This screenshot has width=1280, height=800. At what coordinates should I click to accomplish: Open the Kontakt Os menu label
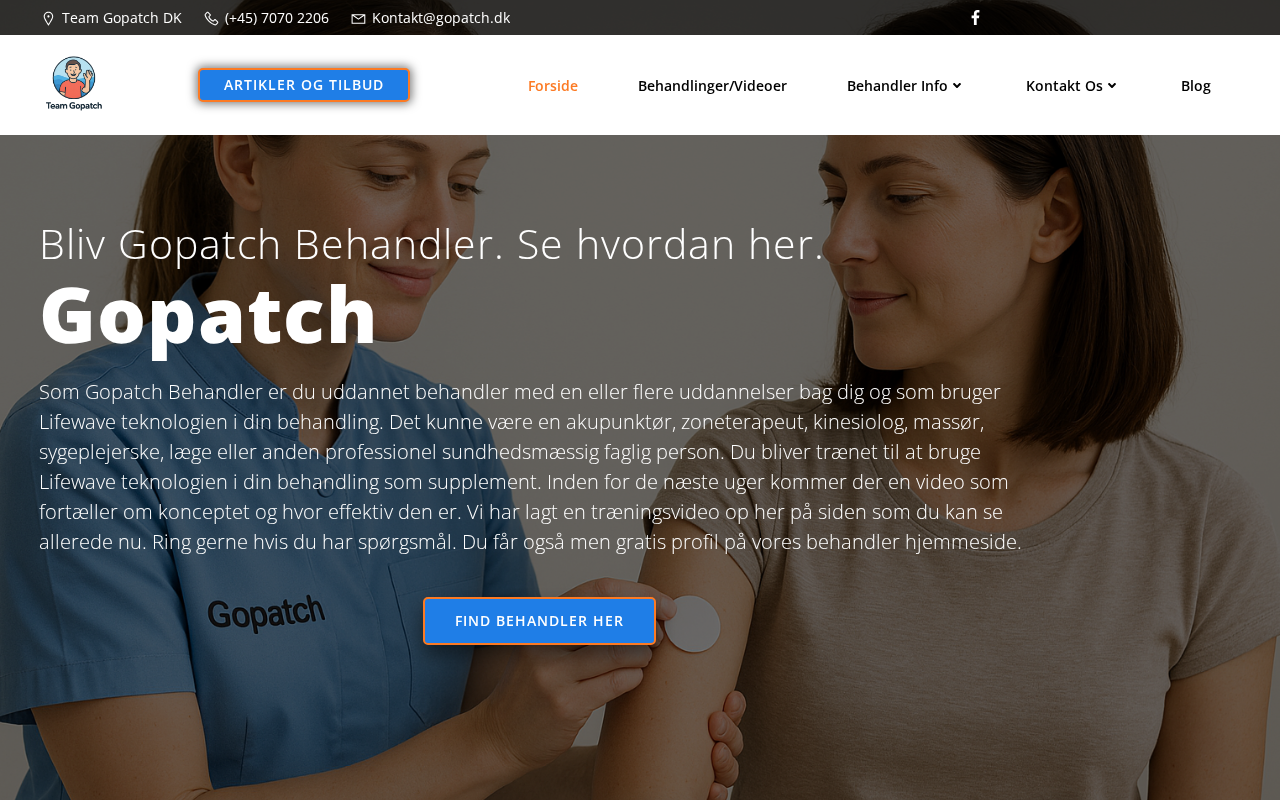[1064, 86]
